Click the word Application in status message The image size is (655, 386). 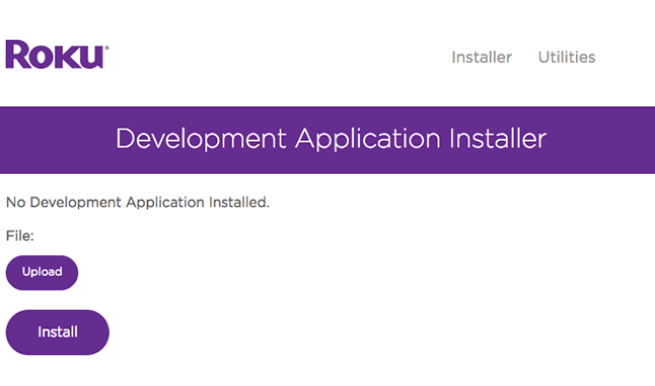pos(165,203)
